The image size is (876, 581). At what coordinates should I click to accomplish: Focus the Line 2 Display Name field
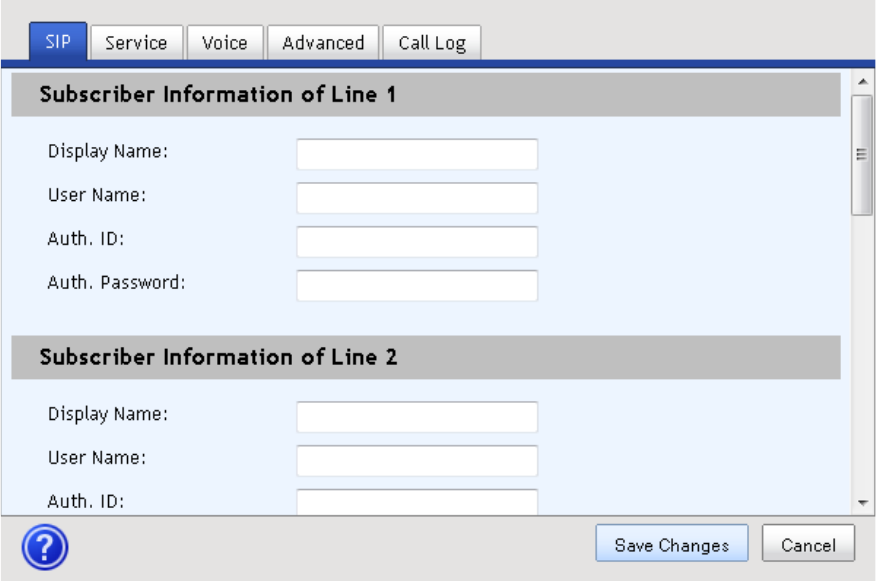coord(417,417)
